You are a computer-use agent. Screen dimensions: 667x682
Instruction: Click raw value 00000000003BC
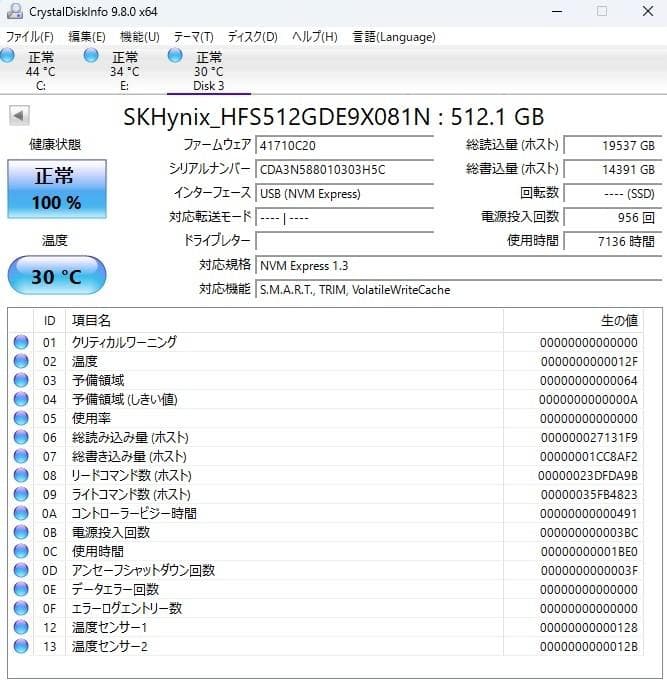point(589,532)
